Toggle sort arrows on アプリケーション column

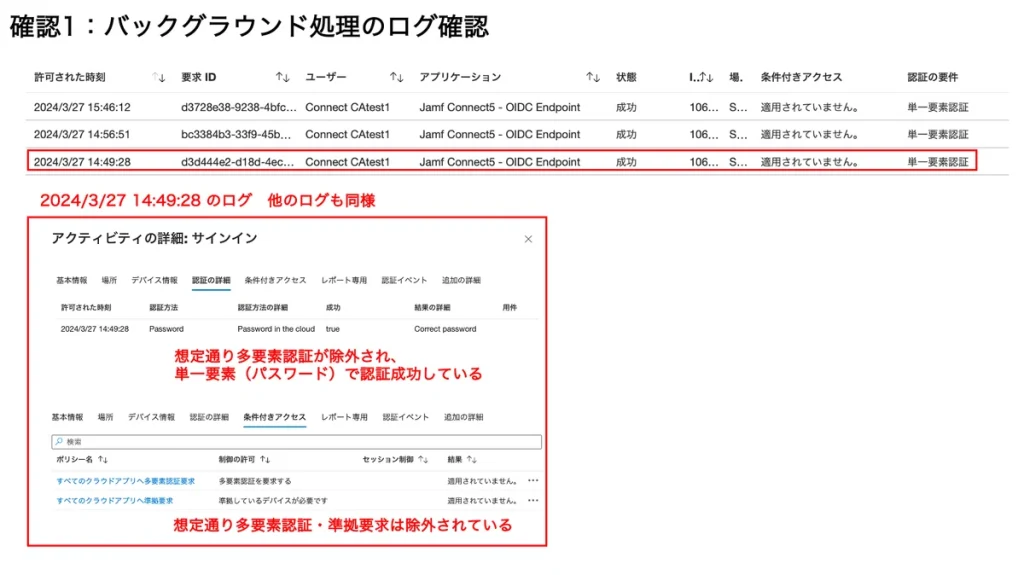click(x=593, y=77)
